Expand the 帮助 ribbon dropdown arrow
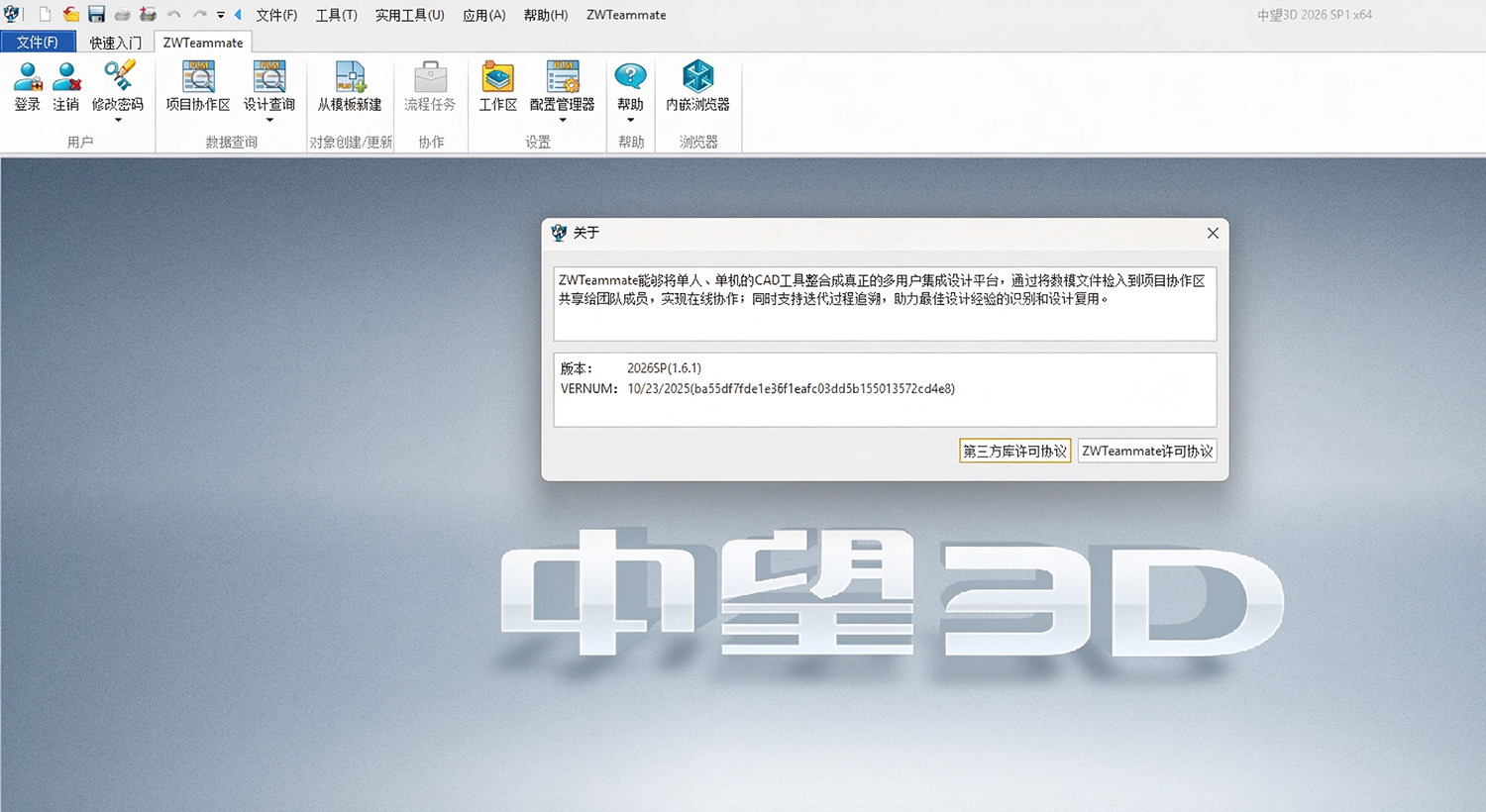This screenshot has width=1486, height=812. click(x=630, y=121)
